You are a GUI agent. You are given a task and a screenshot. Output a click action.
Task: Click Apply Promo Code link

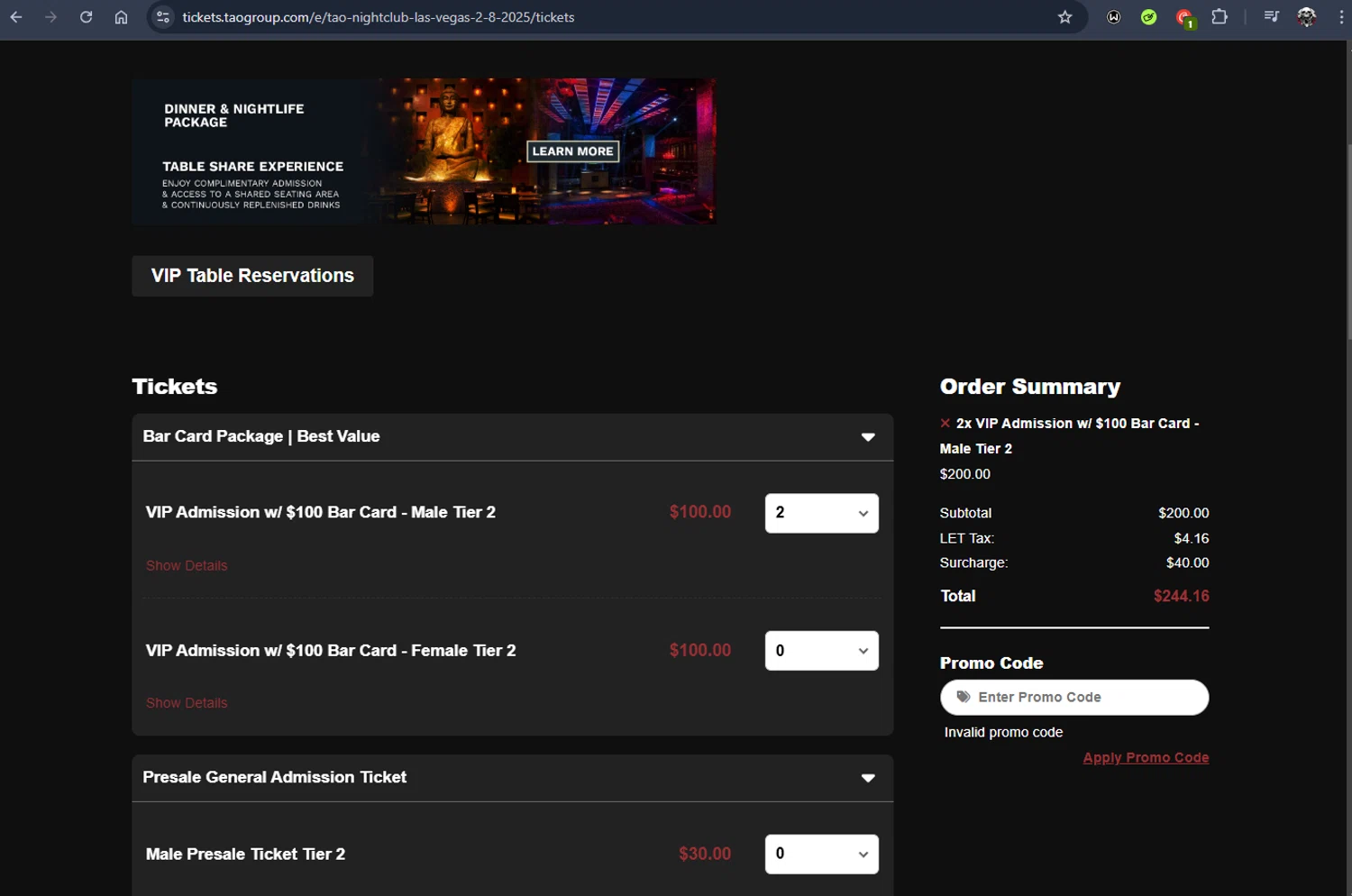(1146, 758)
